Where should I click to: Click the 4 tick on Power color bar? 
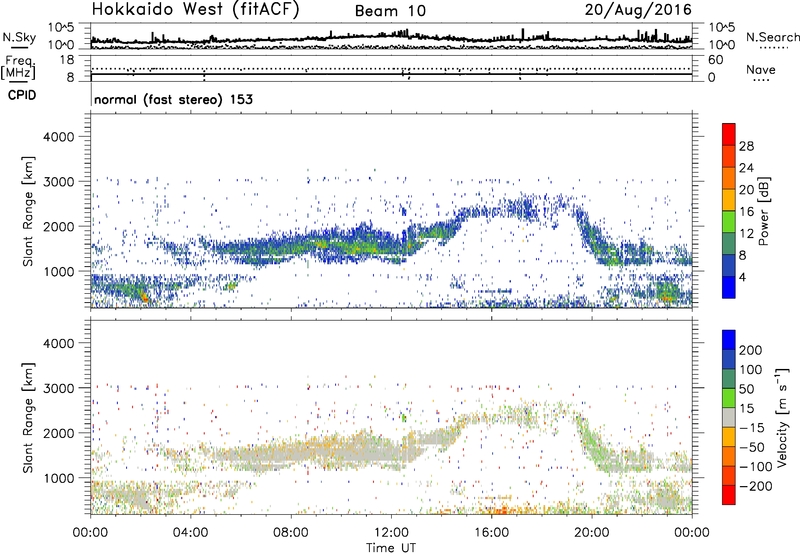[743, 278]
